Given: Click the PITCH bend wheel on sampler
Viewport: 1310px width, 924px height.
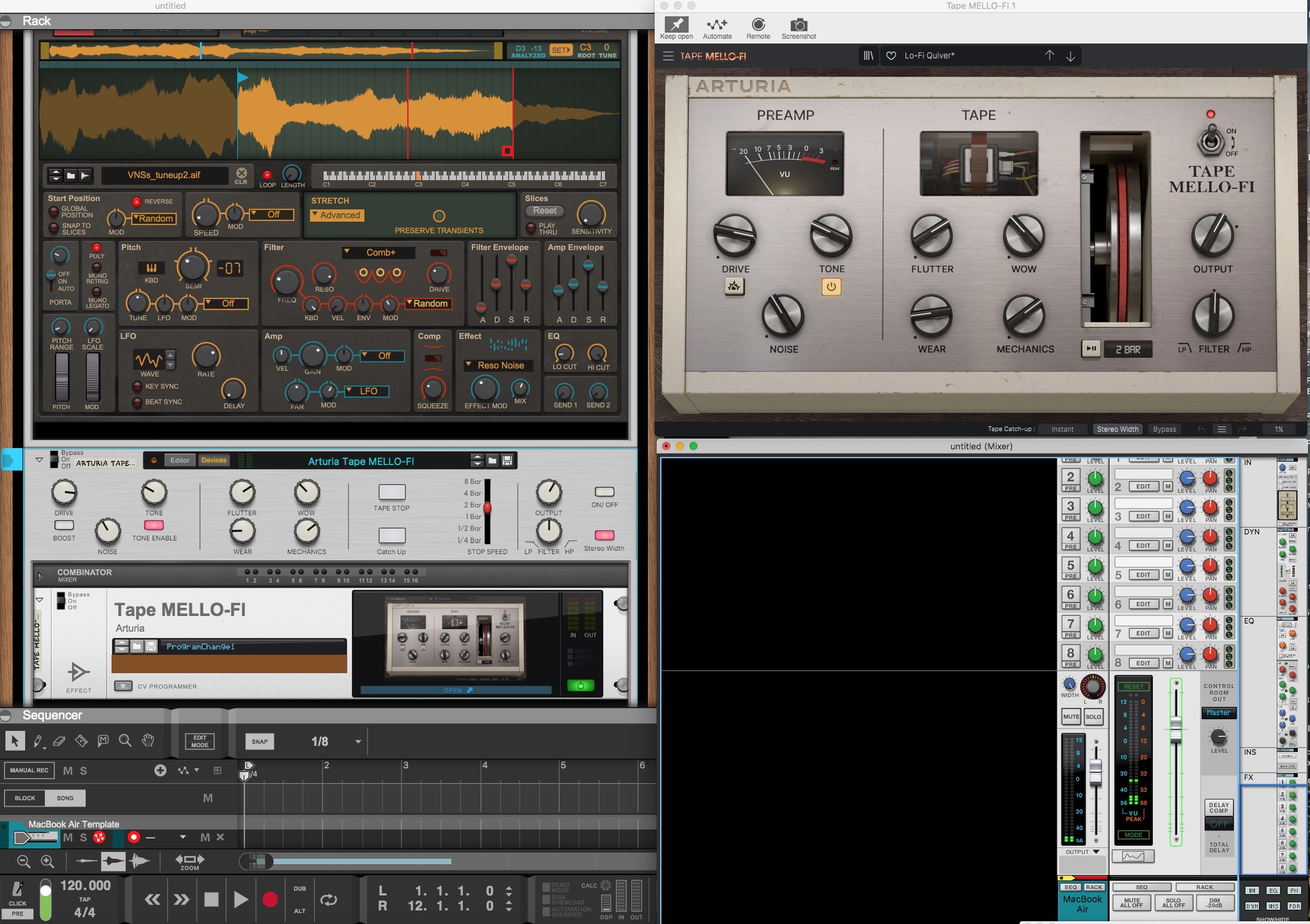Looking at the screenshot, I should tap(62, 377).
